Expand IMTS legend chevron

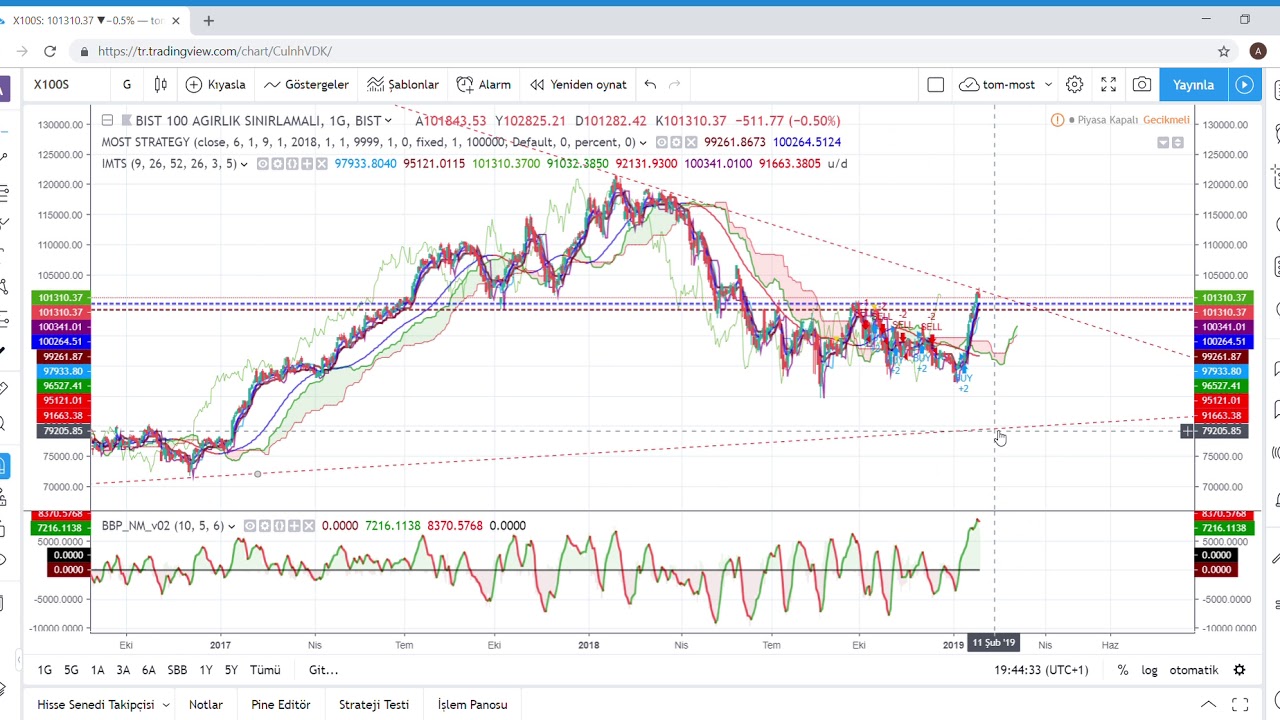[243, 164]
